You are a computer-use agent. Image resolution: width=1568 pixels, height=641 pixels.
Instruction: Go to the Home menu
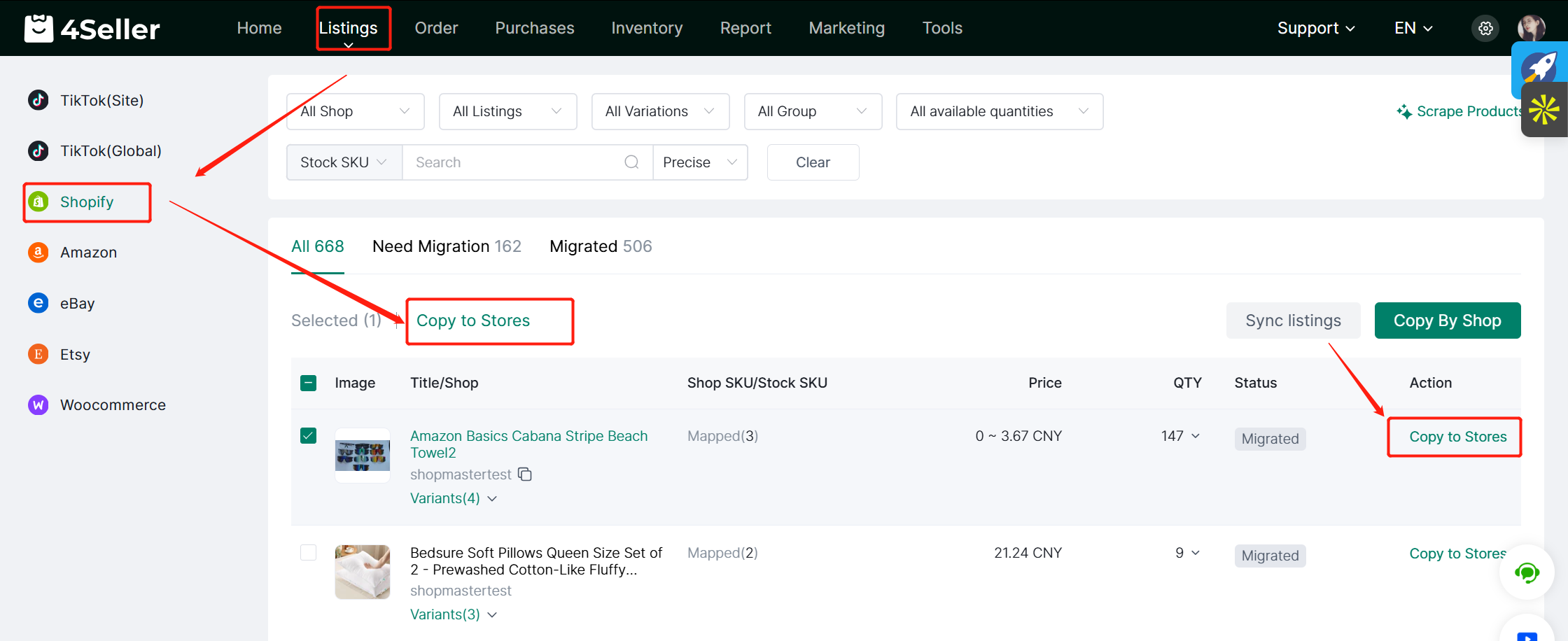pyautogui.click(x=259, y=28)
